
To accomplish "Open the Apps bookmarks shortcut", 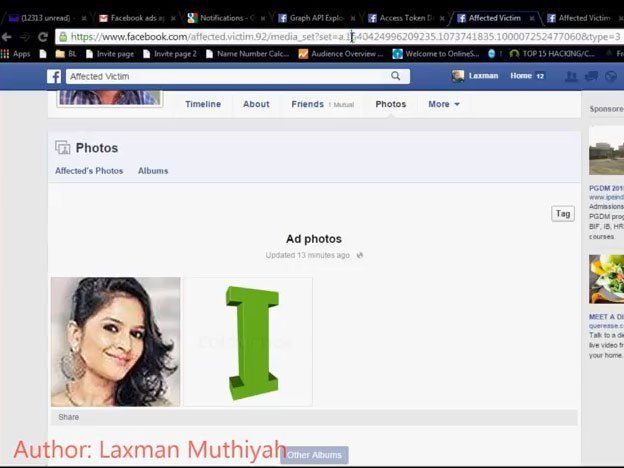I will 15,54.
